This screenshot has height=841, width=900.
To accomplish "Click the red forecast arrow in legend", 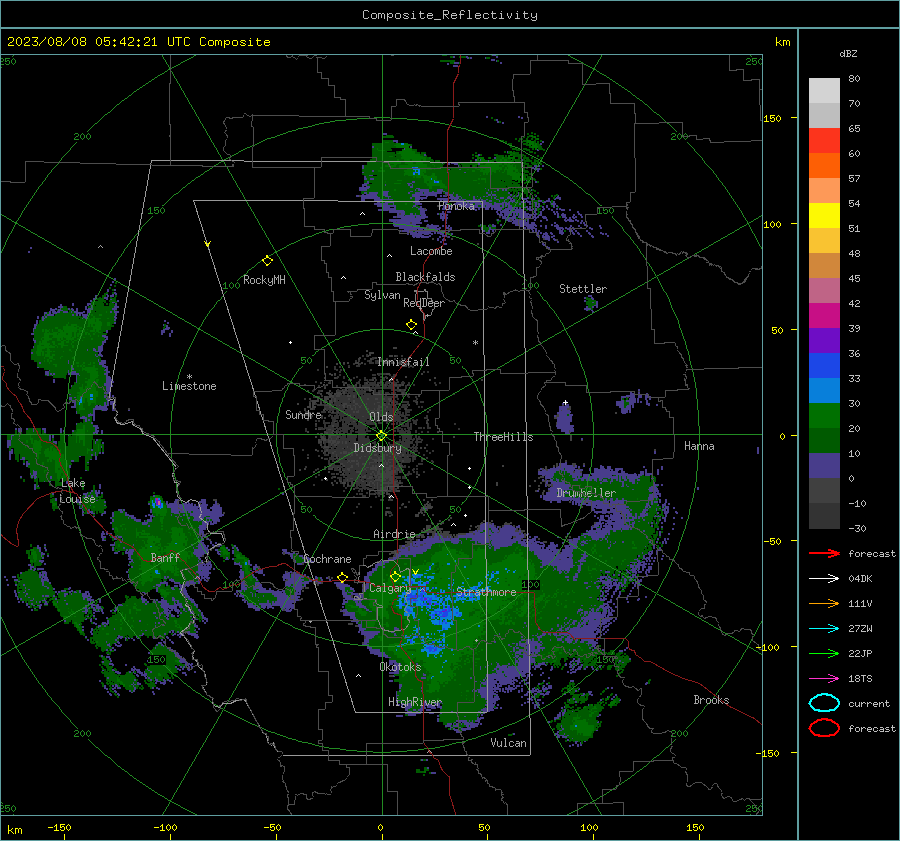I will pos(824,553).
